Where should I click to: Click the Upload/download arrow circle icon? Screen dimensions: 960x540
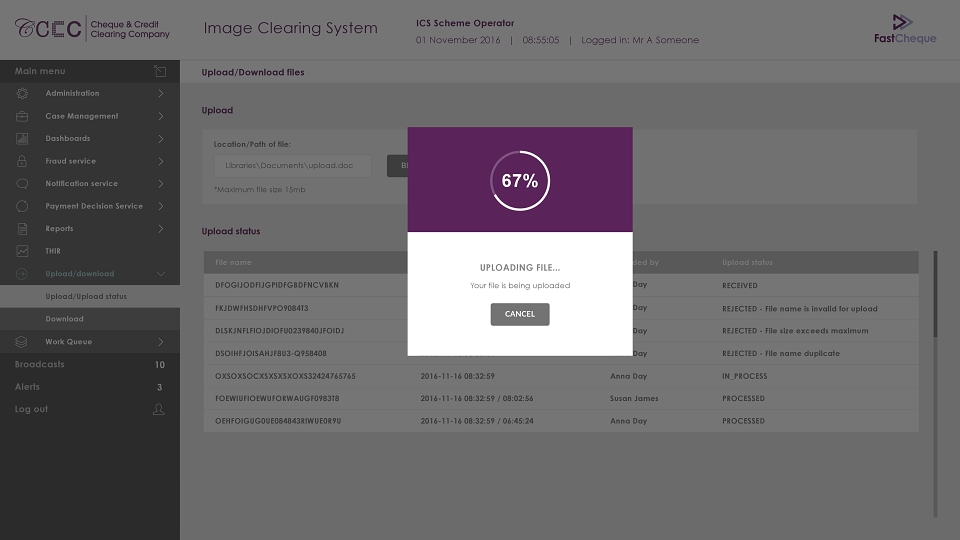click(22, 274)
